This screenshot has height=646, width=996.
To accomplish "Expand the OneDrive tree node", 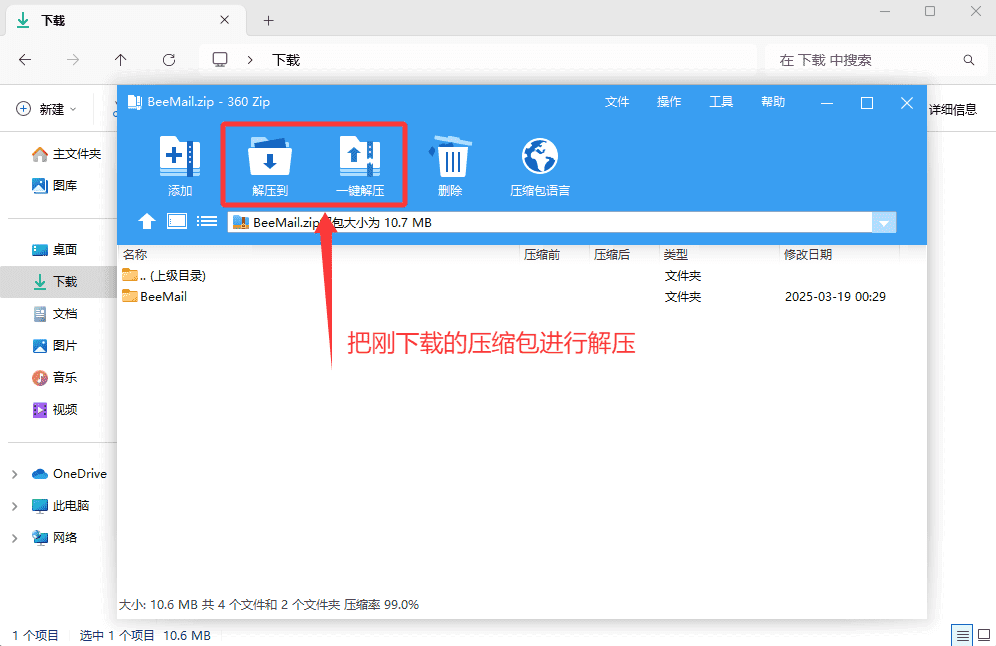I will (x=15, y=474).
